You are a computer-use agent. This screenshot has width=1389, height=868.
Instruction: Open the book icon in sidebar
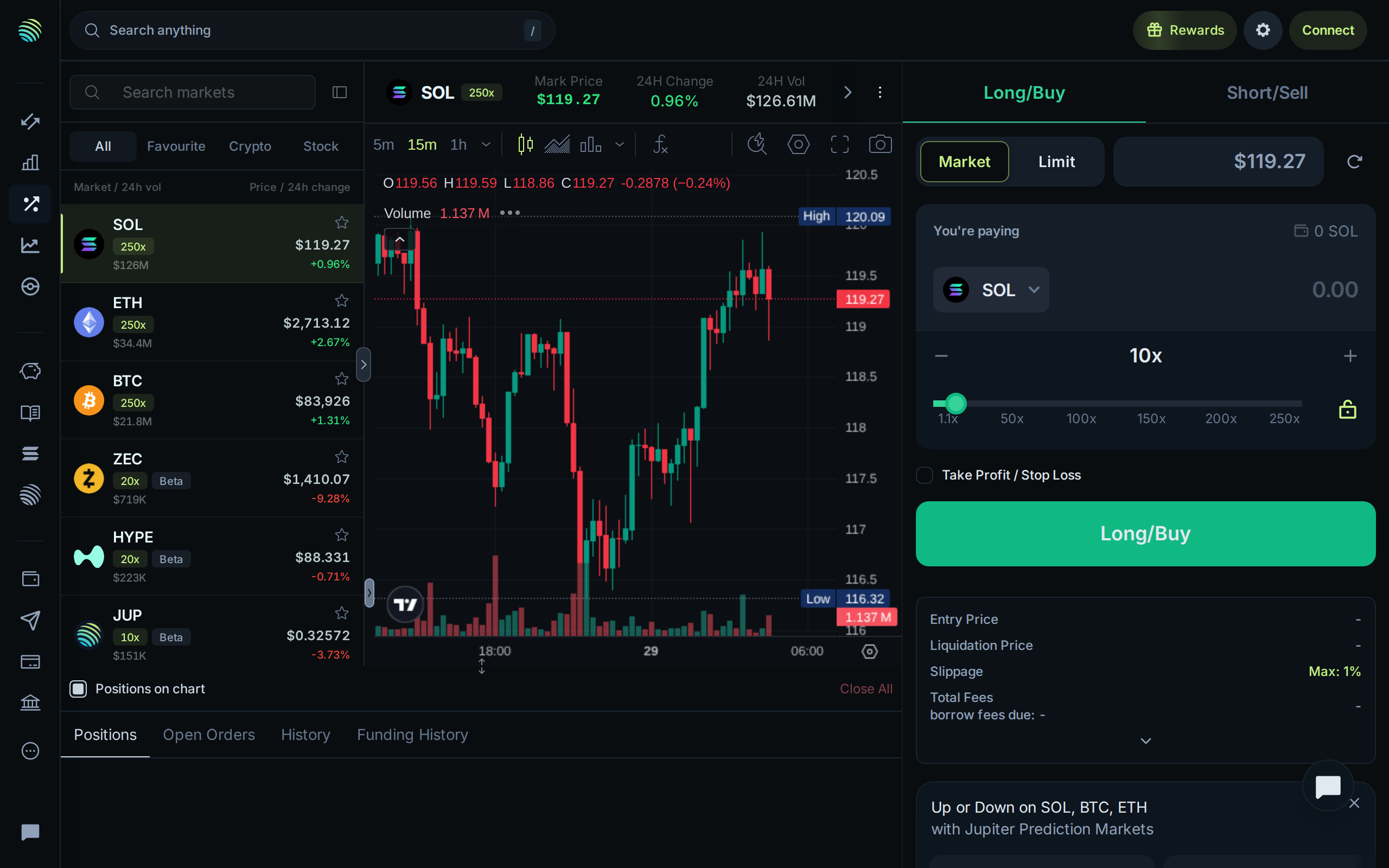[30, 413]
